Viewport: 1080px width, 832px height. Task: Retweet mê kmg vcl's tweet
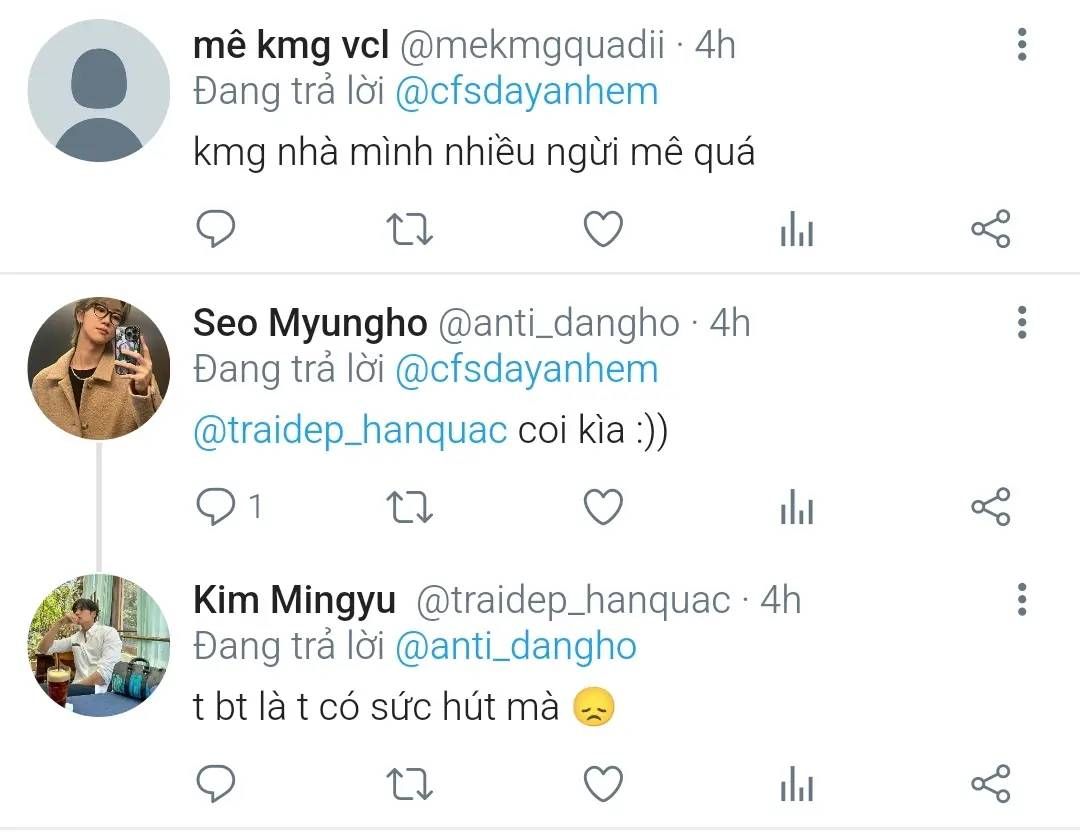click(409, 230)
